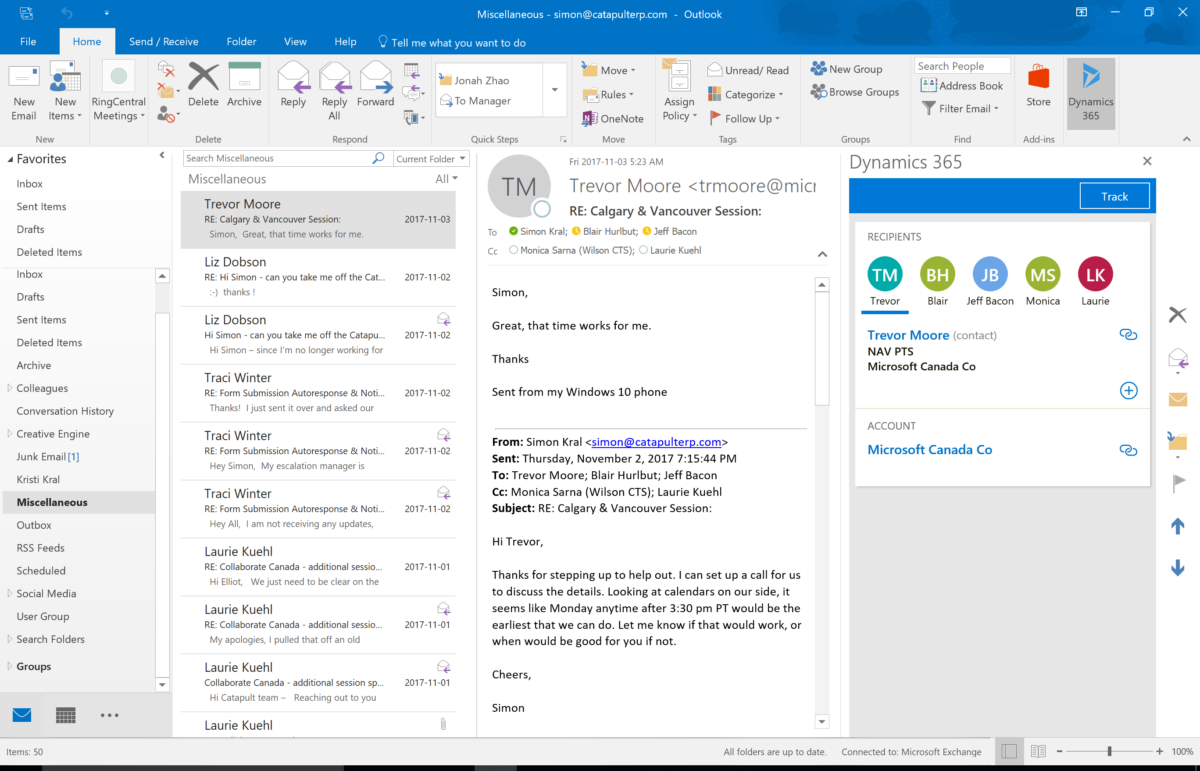Open the File tab

point(28,42)
